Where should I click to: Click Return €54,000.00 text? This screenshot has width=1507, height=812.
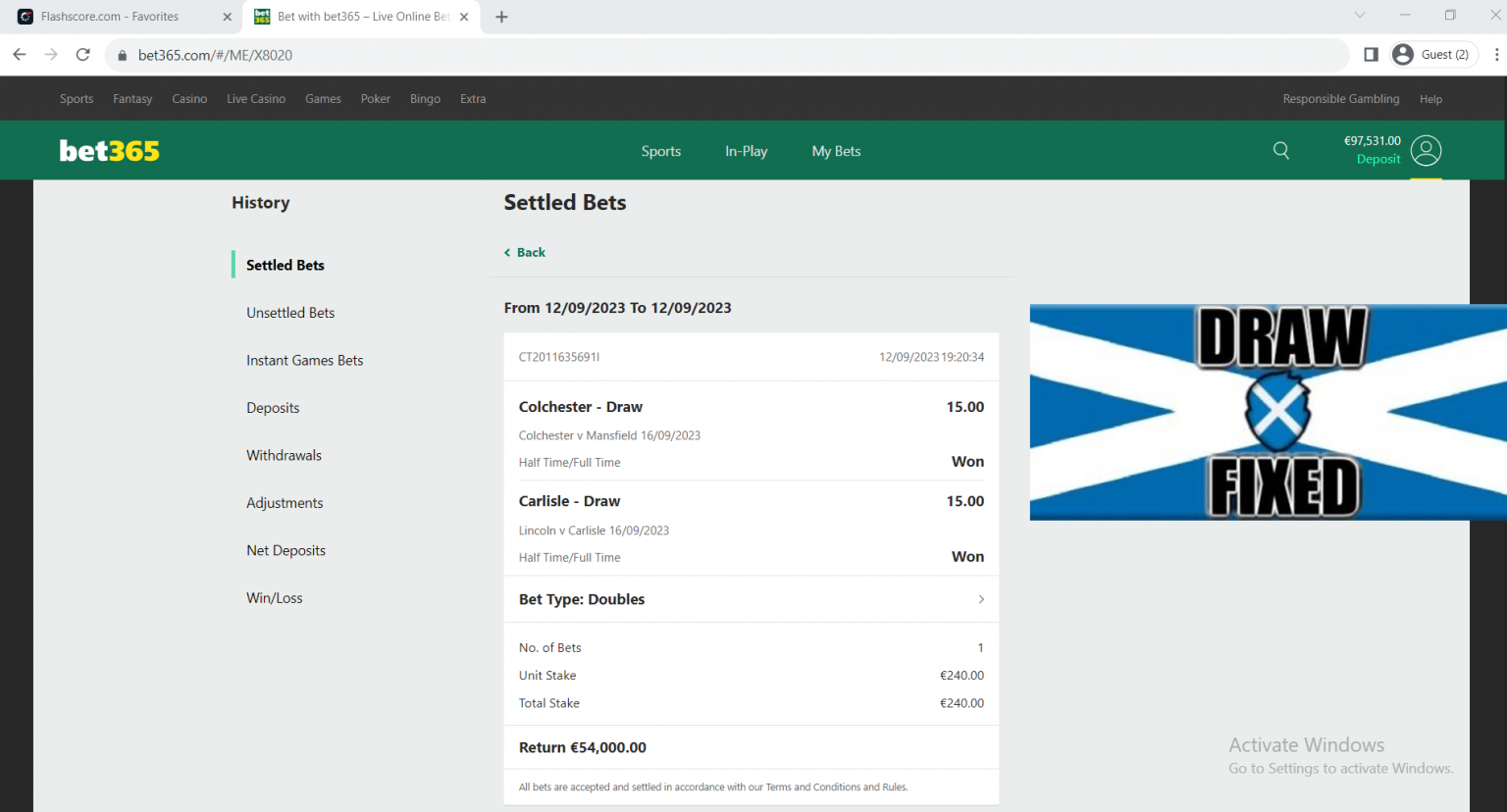click(x=583, y=747)
